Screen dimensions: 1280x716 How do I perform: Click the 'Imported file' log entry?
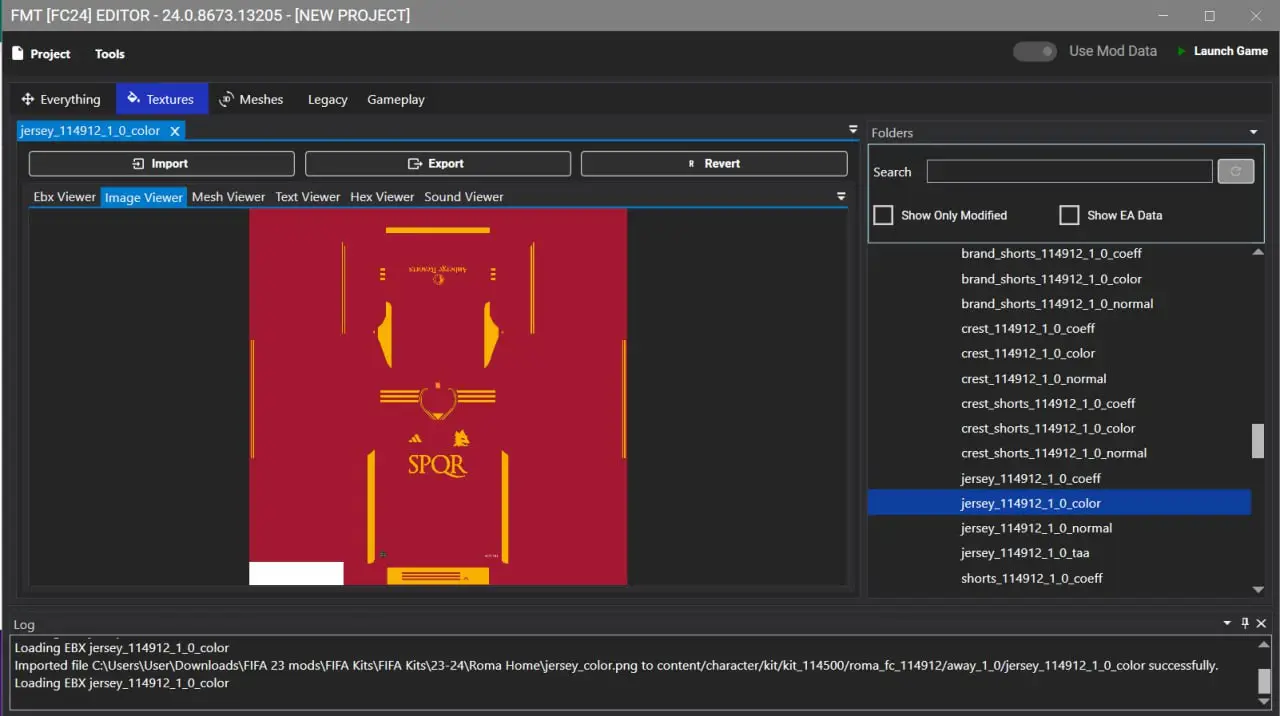click(x=616, y=665)
